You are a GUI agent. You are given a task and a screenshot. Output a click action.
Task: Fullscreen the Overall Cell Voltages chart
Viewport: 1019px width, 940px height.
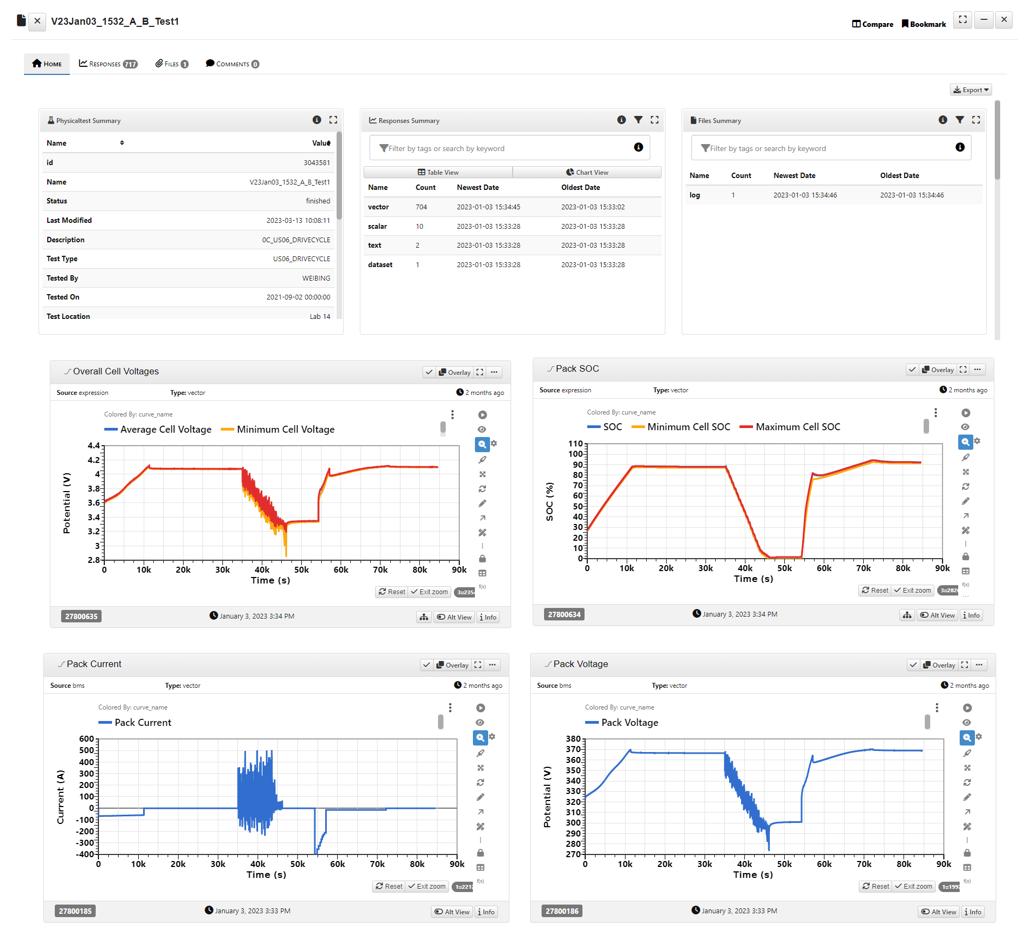pos(480,372)
